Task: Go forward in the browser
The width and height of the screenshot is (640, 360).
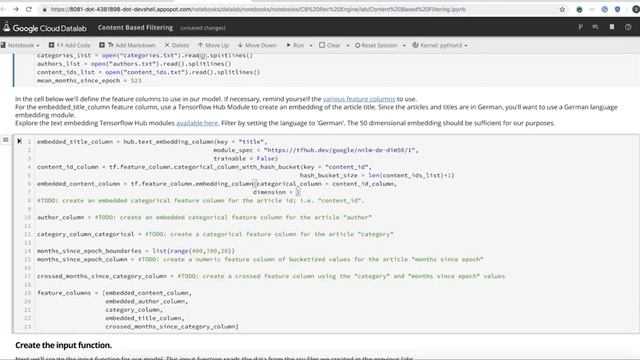Action: pos(16,9)
